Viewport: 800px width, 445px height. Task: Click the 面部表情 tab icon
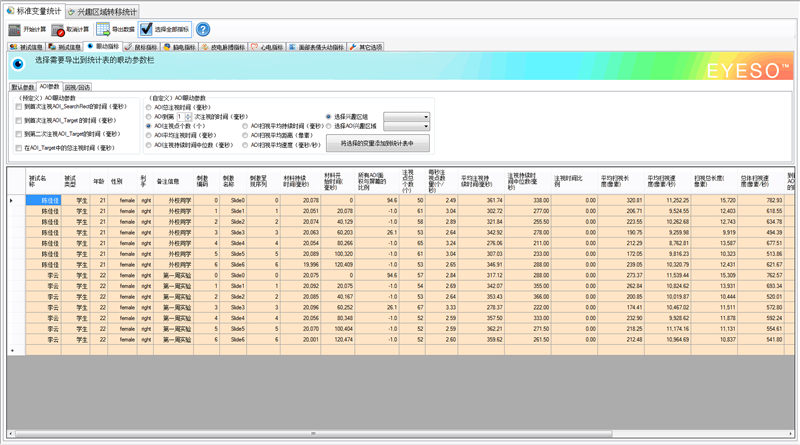[x=292, y=47]
